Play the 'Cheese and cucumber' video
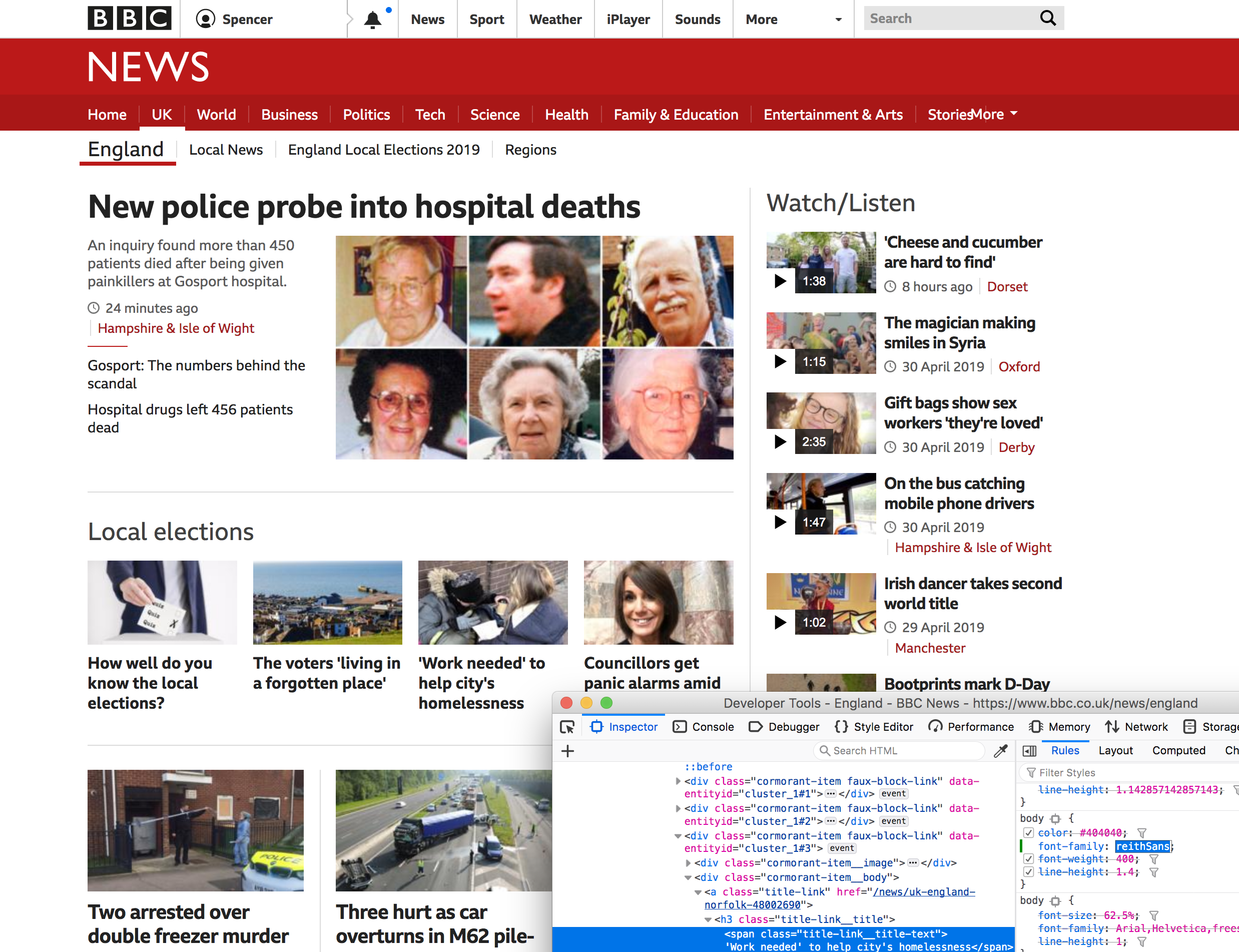This screenshot has width=1239, height=952. pos(781,281)
